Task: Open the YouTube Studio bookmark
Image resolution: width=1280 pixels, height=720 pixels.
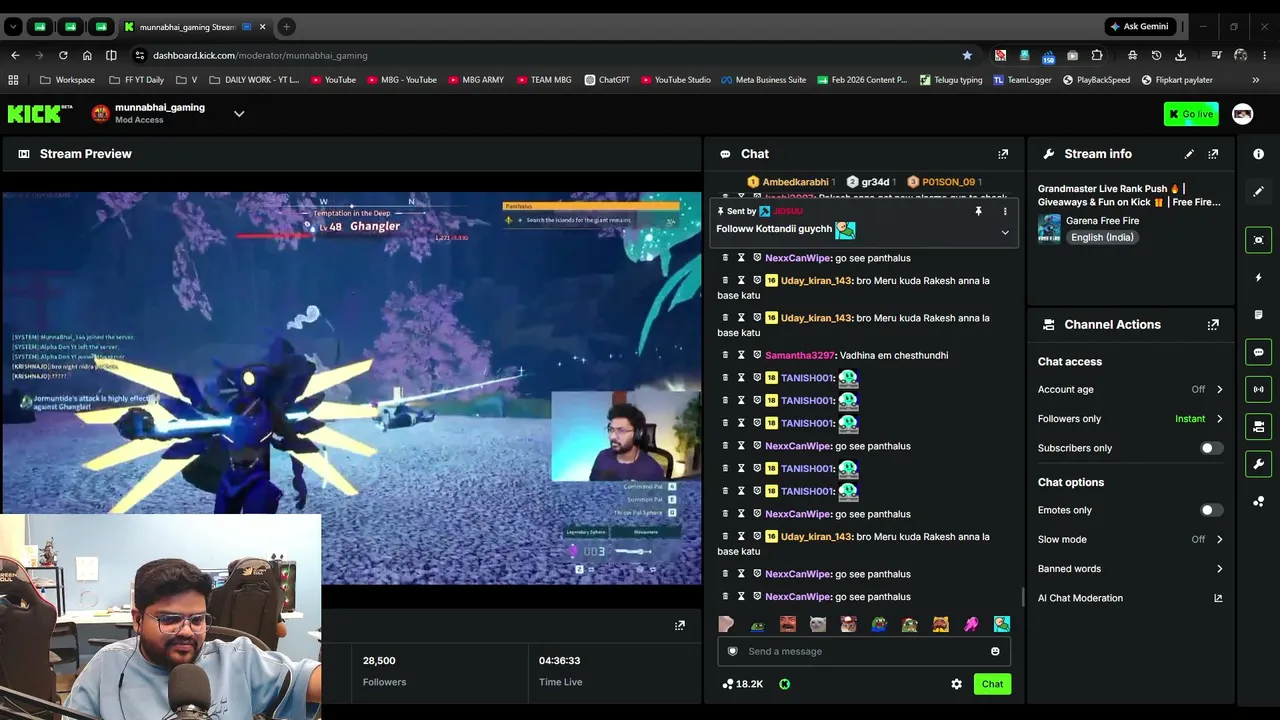Action: [x=676, y=80]
